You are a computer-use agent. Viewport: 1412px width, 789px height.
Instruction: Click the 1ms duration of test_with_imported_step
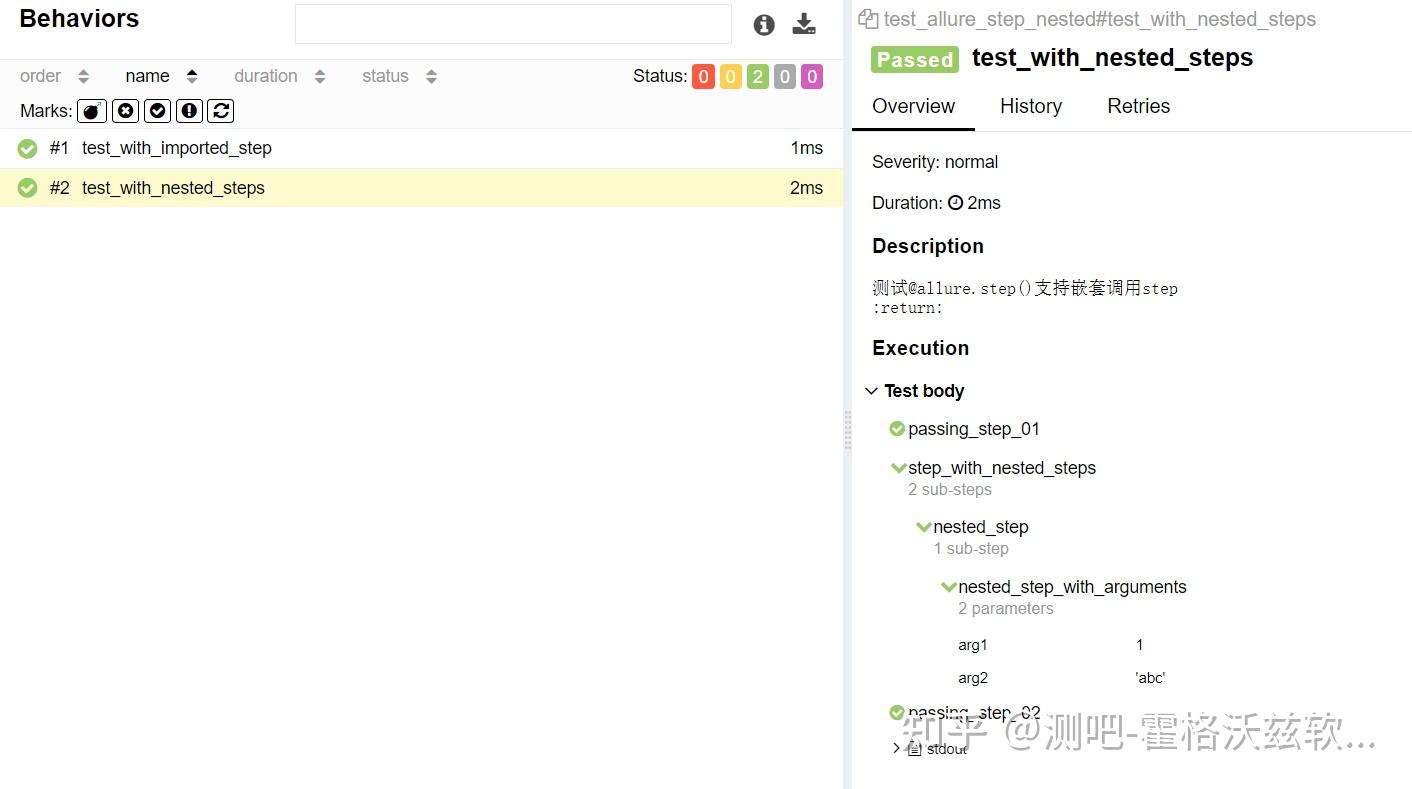coord(806,148)
